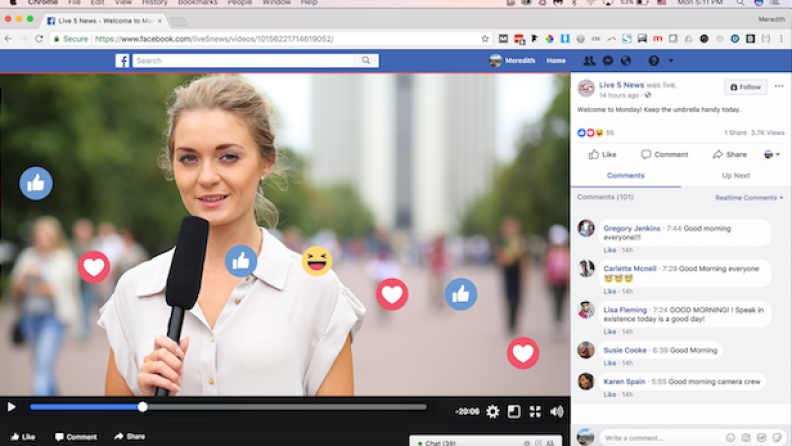Open Live 5 News page link
This screenshot has width=792, height=446.
[621, 85]
